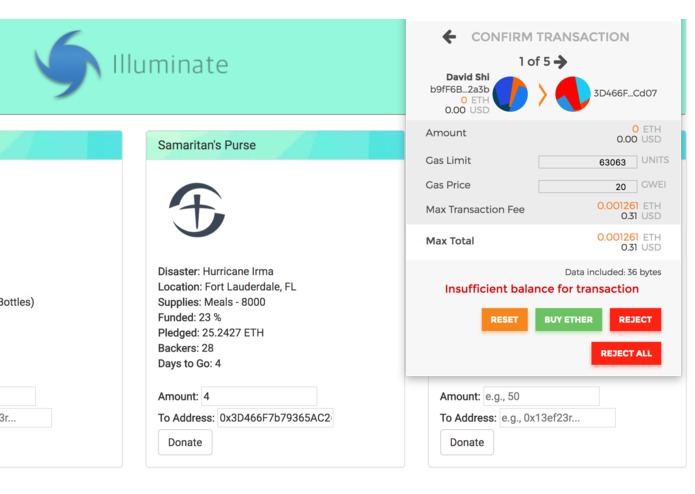695x494 pixels.
Task: Click Donate button in the rightmost card
Action: tap(467, 442)
